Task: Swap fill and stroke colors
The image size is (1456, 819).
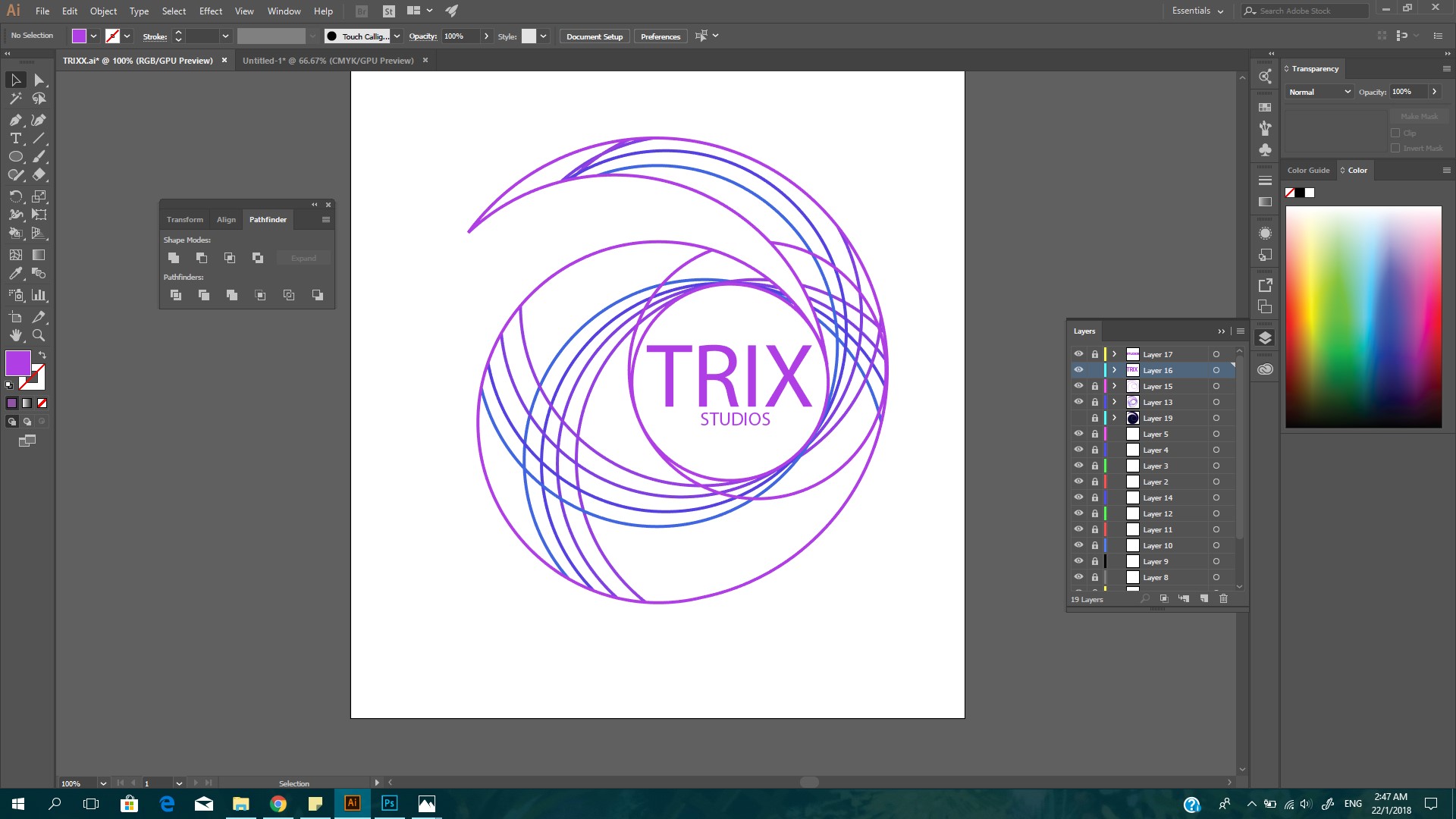Action: coord(42,355)
